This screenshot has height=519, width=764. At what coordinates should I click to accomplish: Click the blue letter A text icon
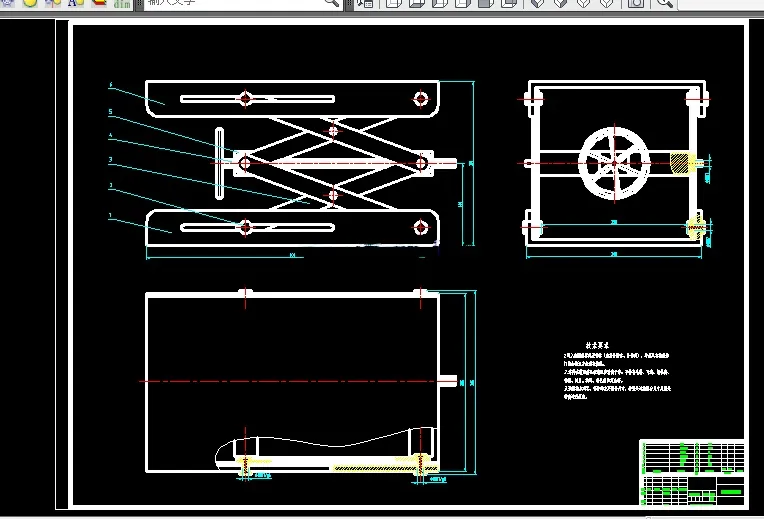[76, 3]
